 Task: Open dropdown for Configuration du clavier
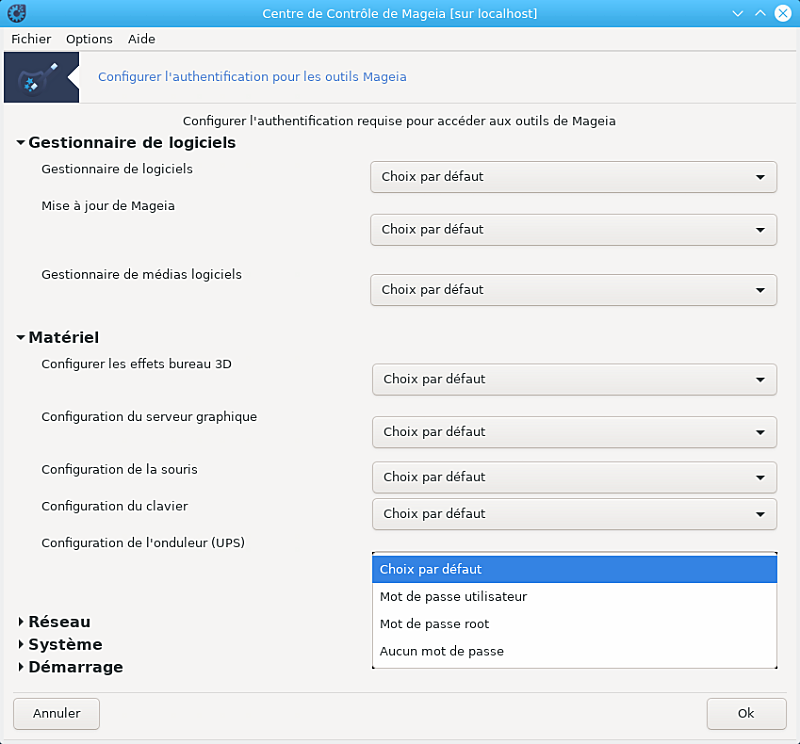(x=574, y=514)
